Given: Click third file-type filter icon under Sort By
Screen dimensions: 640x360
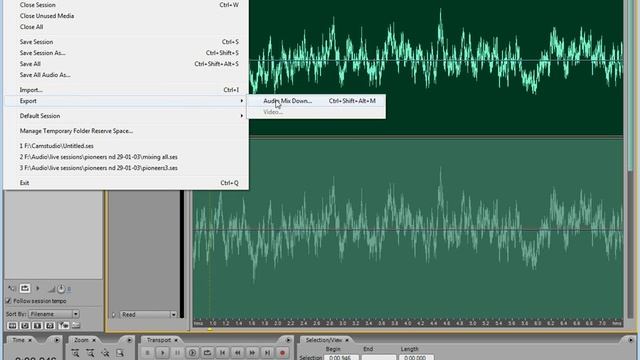Looking at the screenshot, I should click(38, 326).
